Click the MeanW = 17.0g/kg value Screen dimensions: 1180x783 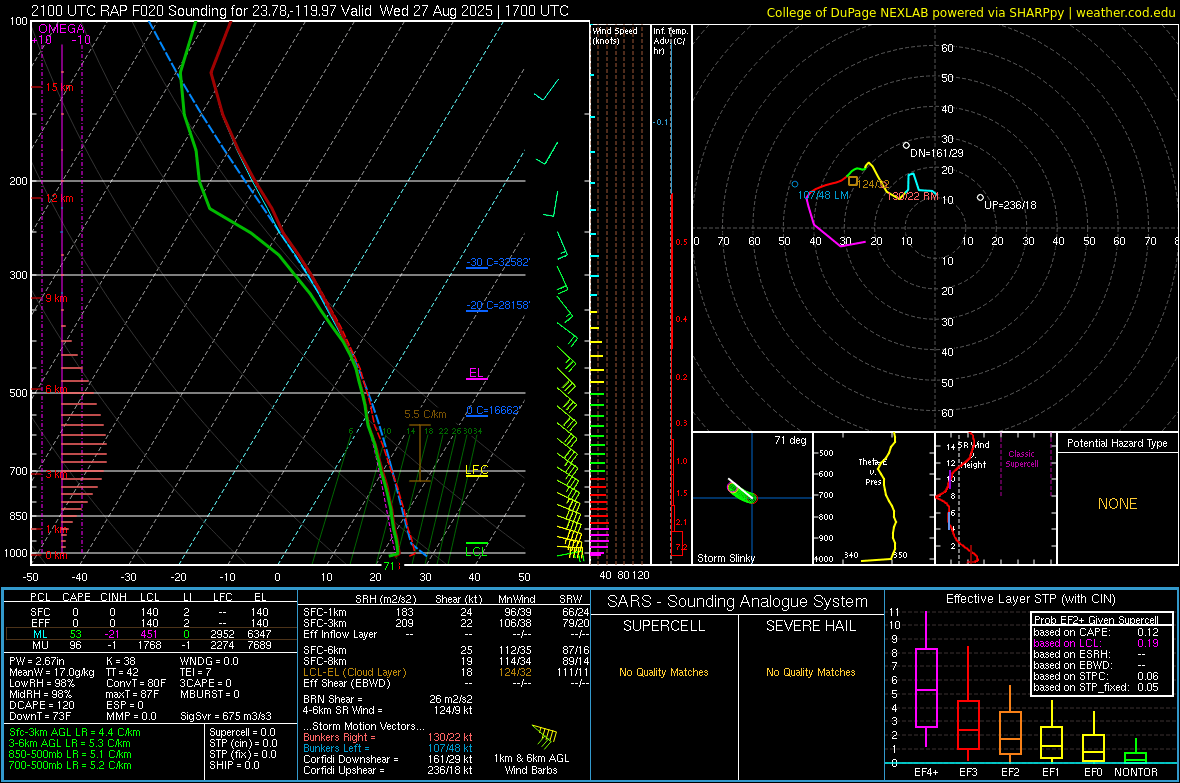(51, 672)
